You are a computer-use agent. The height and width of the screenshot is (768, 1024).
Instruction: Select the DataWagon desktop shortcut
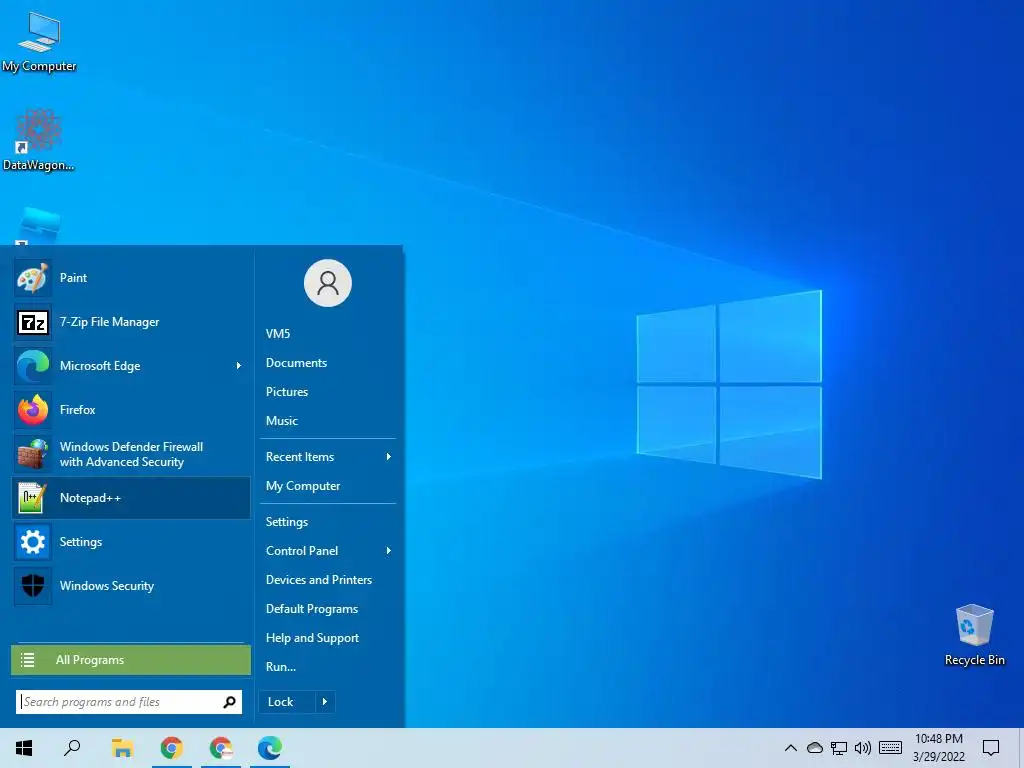[x=39, y=140]
